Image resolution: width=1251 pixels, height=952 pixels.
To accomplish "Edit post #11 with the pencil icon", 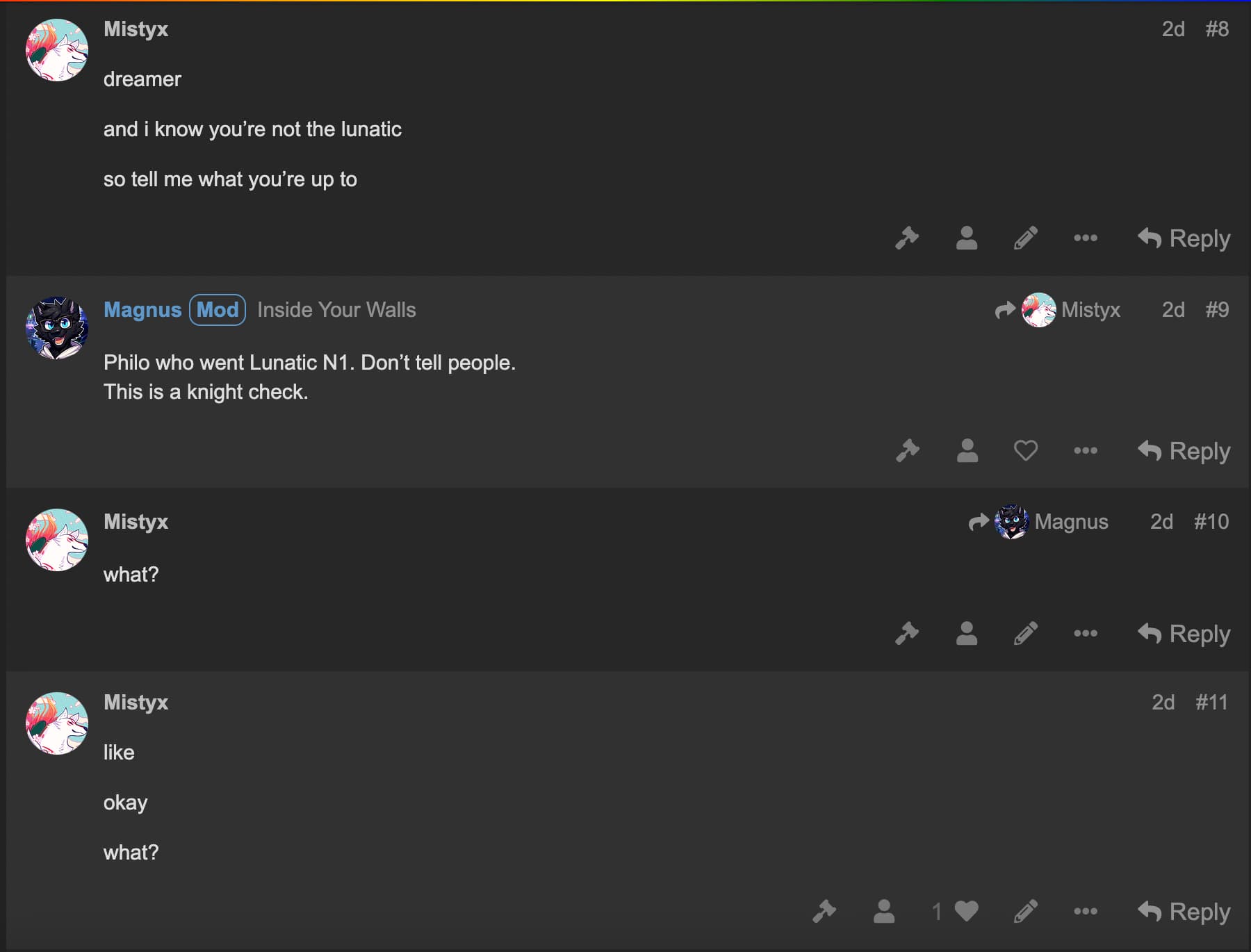I will (x=1026, y=911).
